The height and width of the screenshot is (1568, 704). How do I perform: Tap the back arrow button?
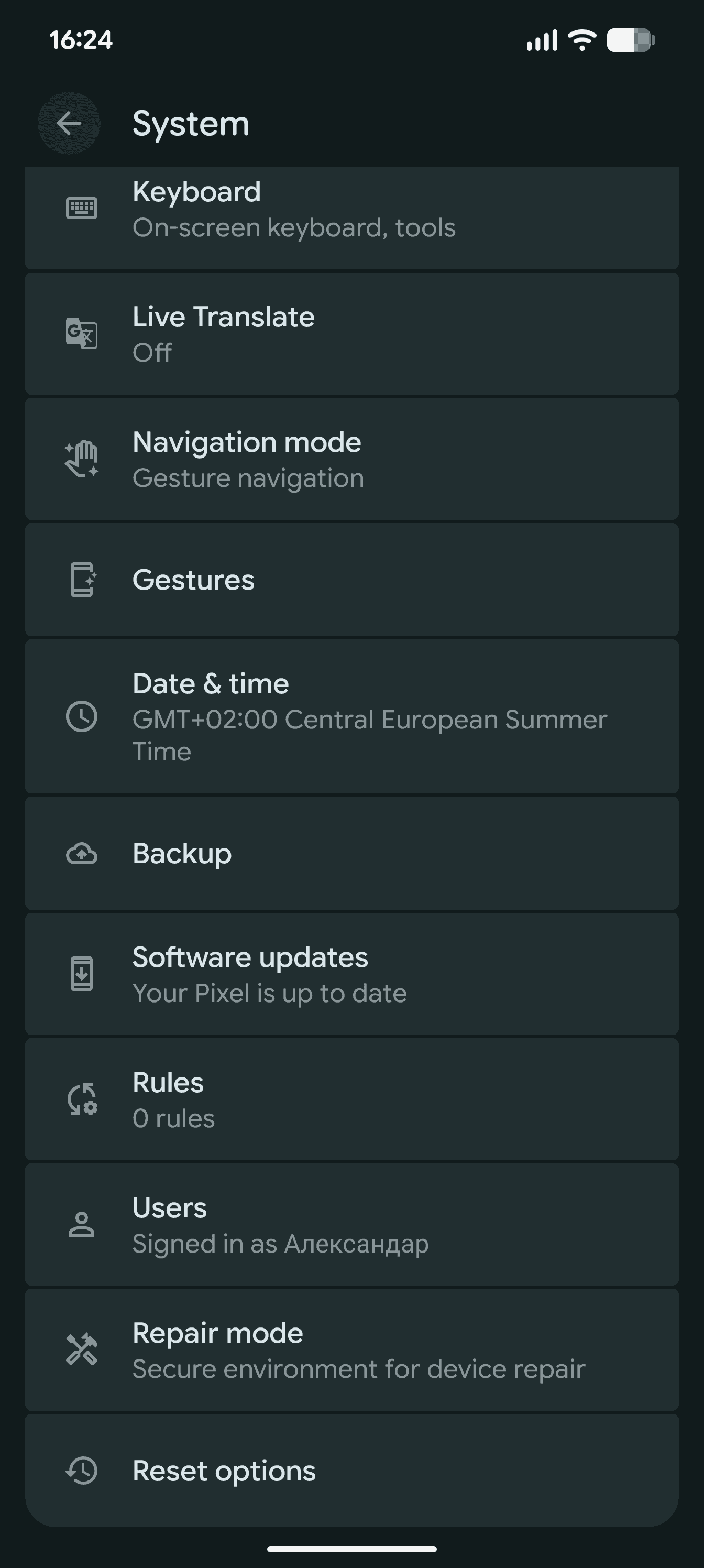[69, 123]
